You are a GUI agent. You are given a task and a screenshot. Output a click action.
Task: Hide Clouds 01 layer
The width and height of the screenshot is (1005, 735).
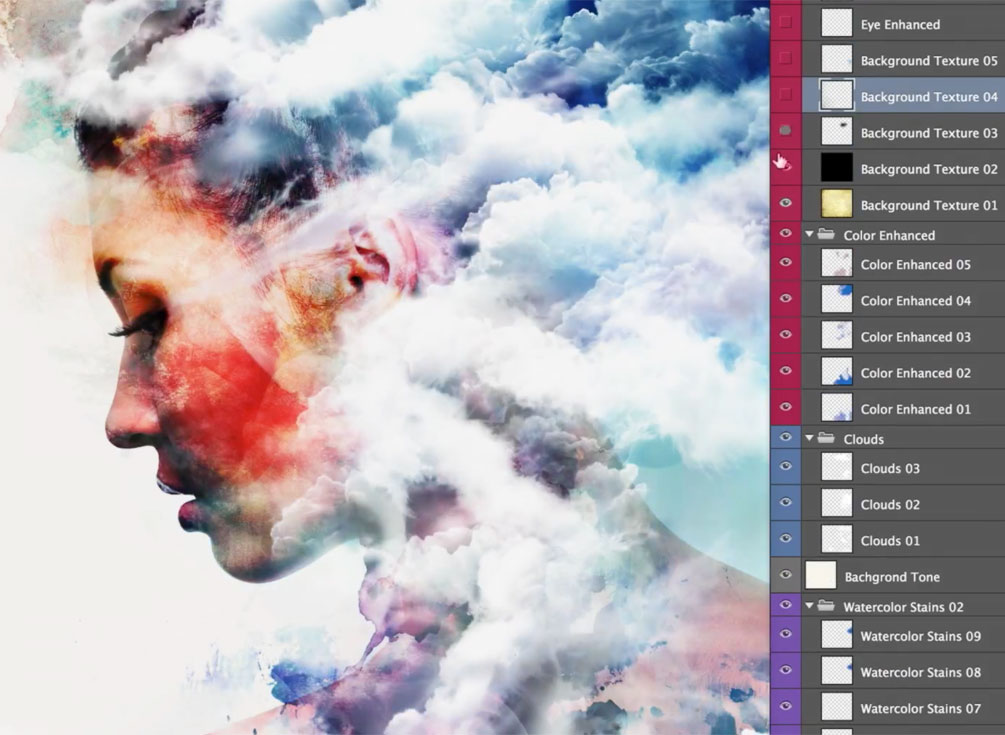(x=785, y=538)
